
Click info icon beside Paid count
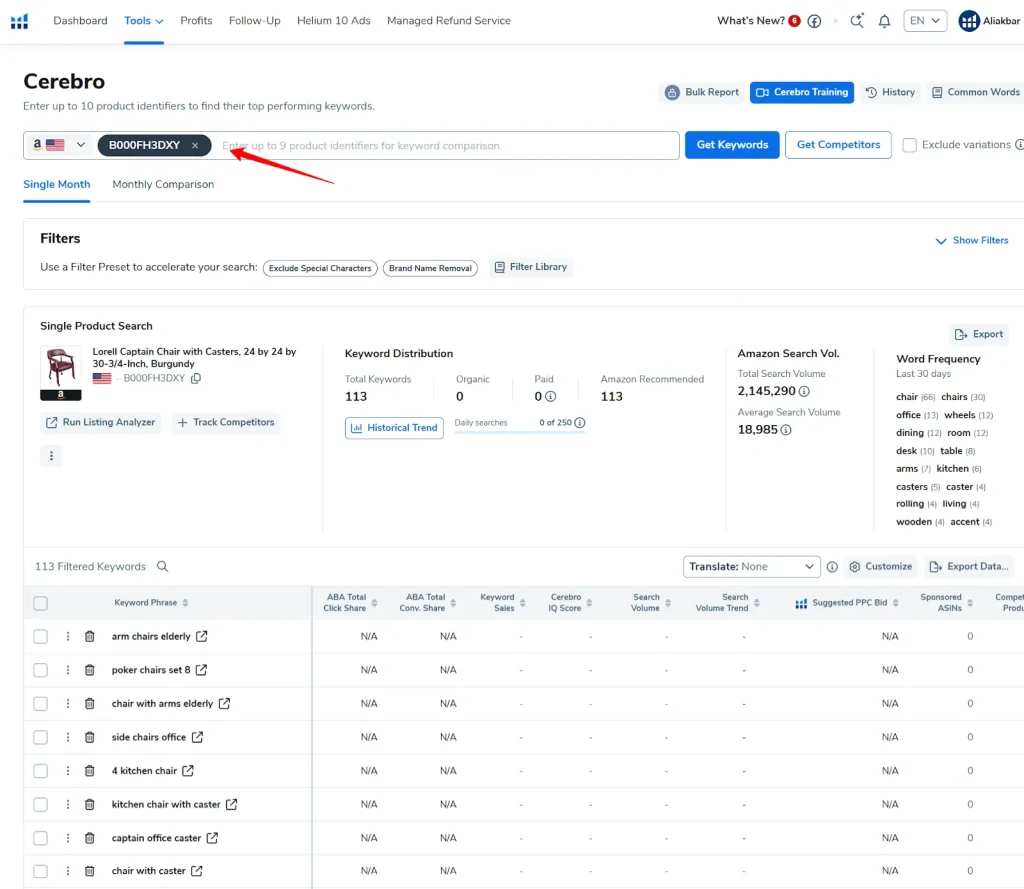[551, 396]
